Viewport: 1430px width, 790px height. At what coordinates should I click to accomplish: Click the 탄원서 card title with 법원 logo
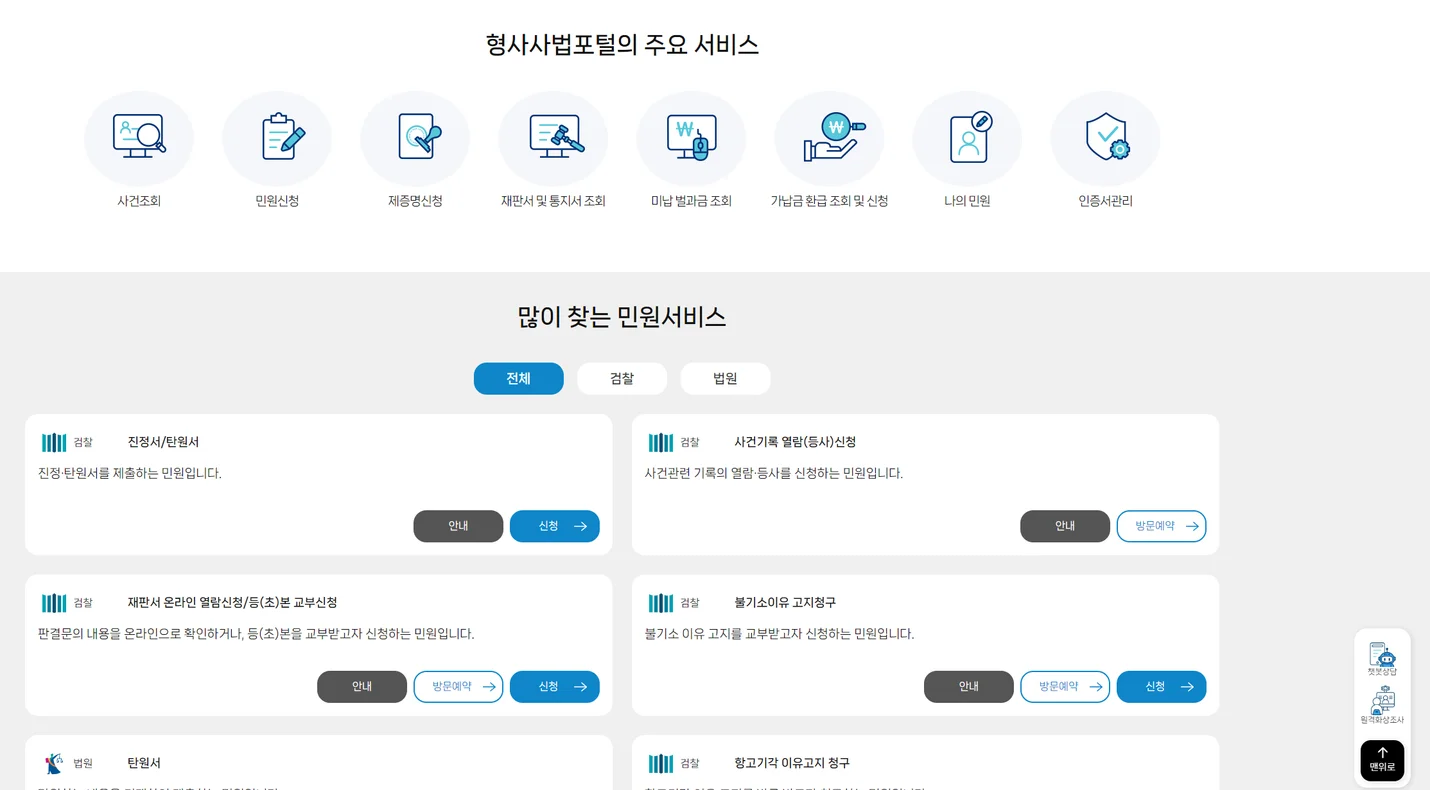pyautogui.click(x=144, y=763)
